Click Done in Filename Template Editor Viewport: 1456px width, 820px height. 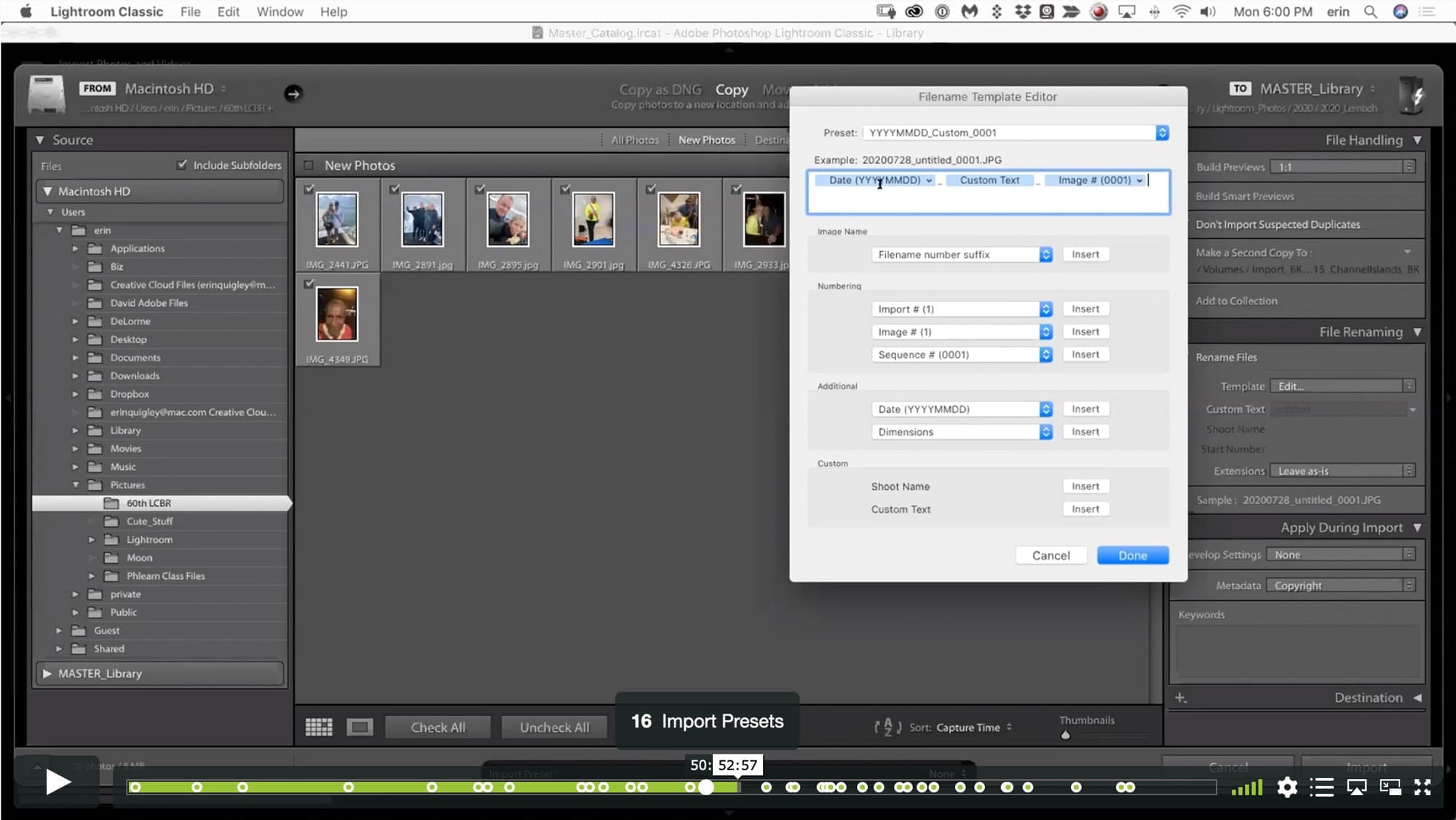pos(1133,556)
